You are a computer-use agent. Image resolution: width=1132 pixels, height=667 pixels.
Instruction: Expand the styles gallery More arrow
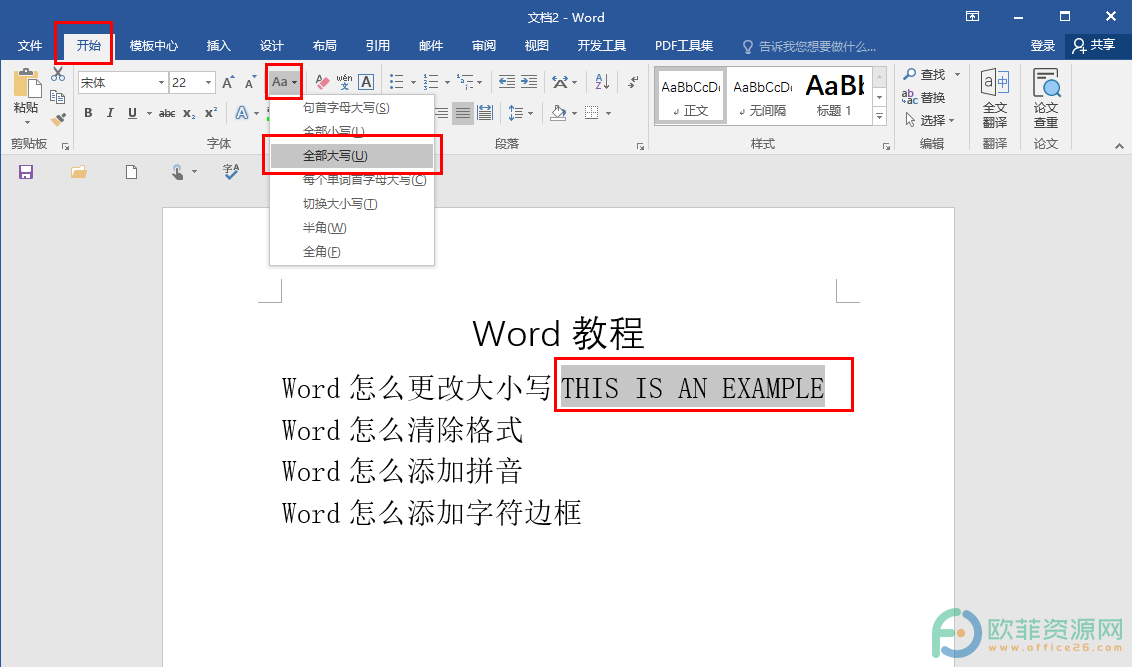click(879, 115)
